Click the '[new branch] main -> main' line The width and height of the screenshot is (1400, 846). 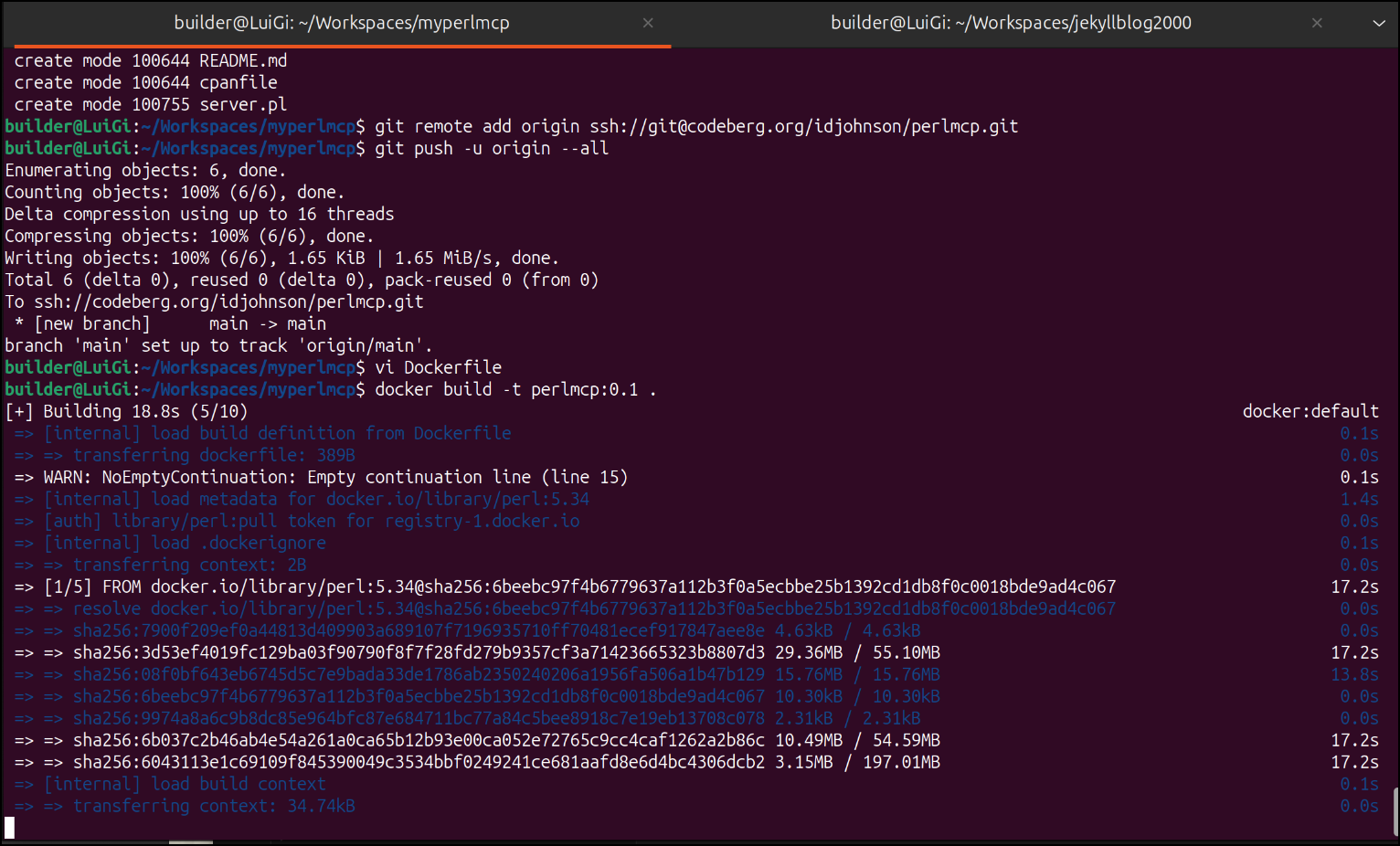point(170,323)
